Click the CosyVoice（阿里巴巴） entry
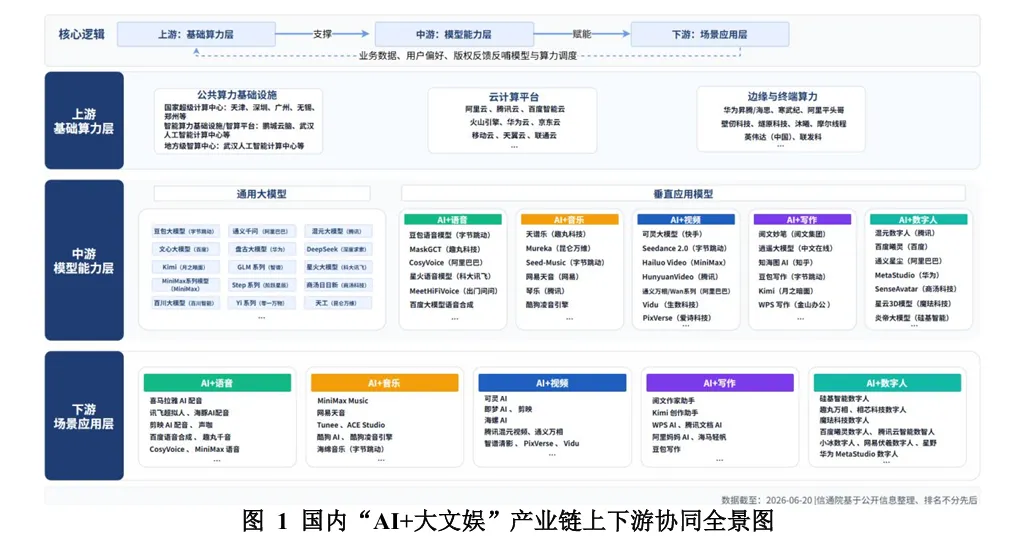1015x555 pixels. (x=446, y=263)
